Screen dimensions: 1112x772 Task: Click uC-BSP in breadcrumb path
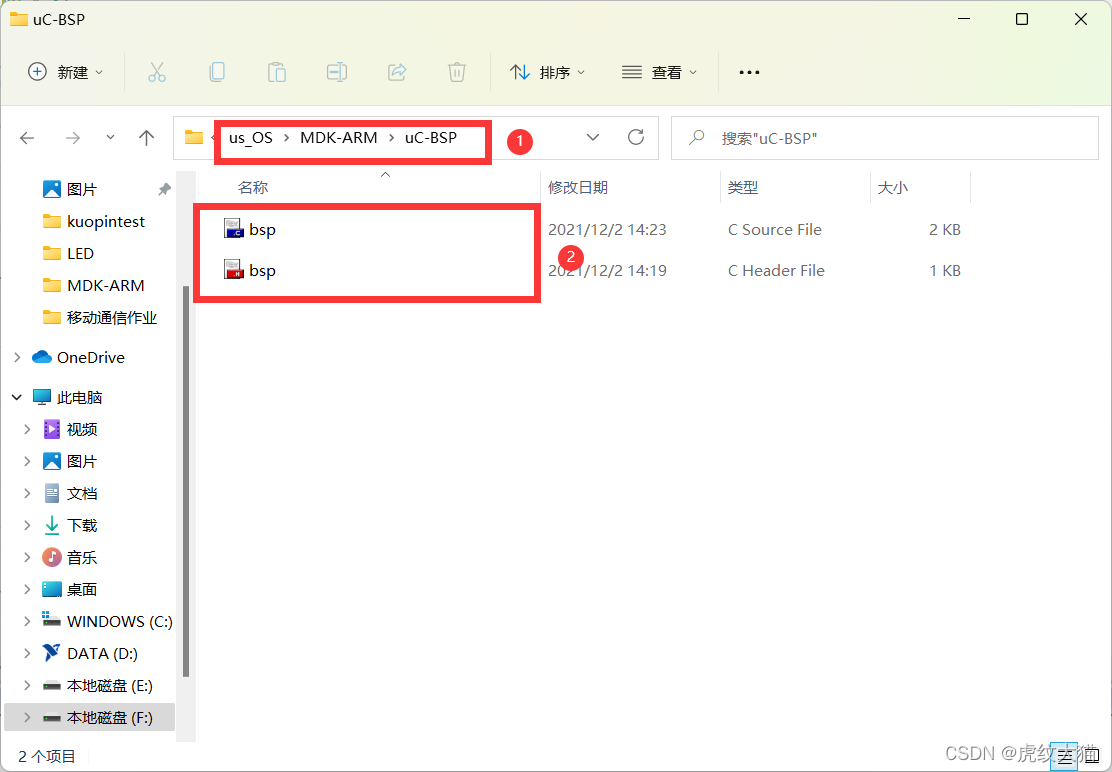point(430,138)
